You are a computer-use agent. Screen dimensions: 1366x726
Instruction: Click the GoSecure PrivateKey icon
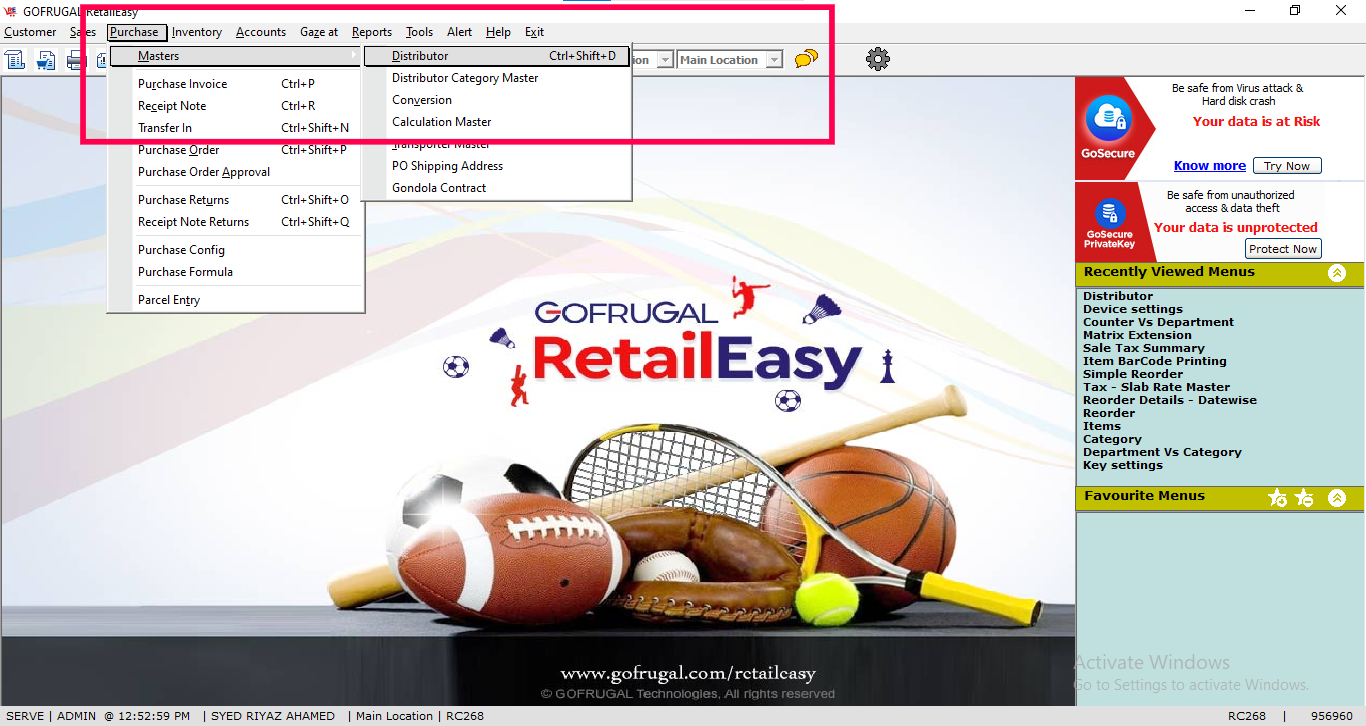click(1109, 213)
